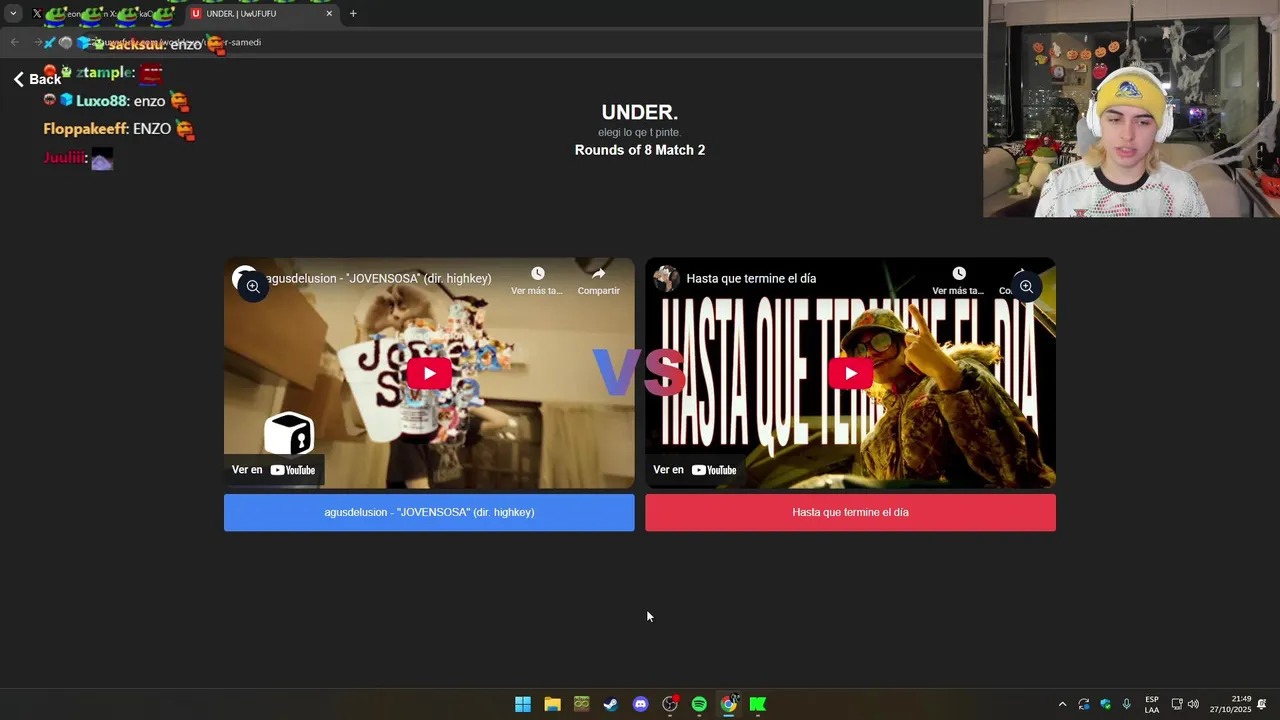The image size is (1280, 720).
Task: Open Google Chrome from the taskbar
Action: click(729, 704)
